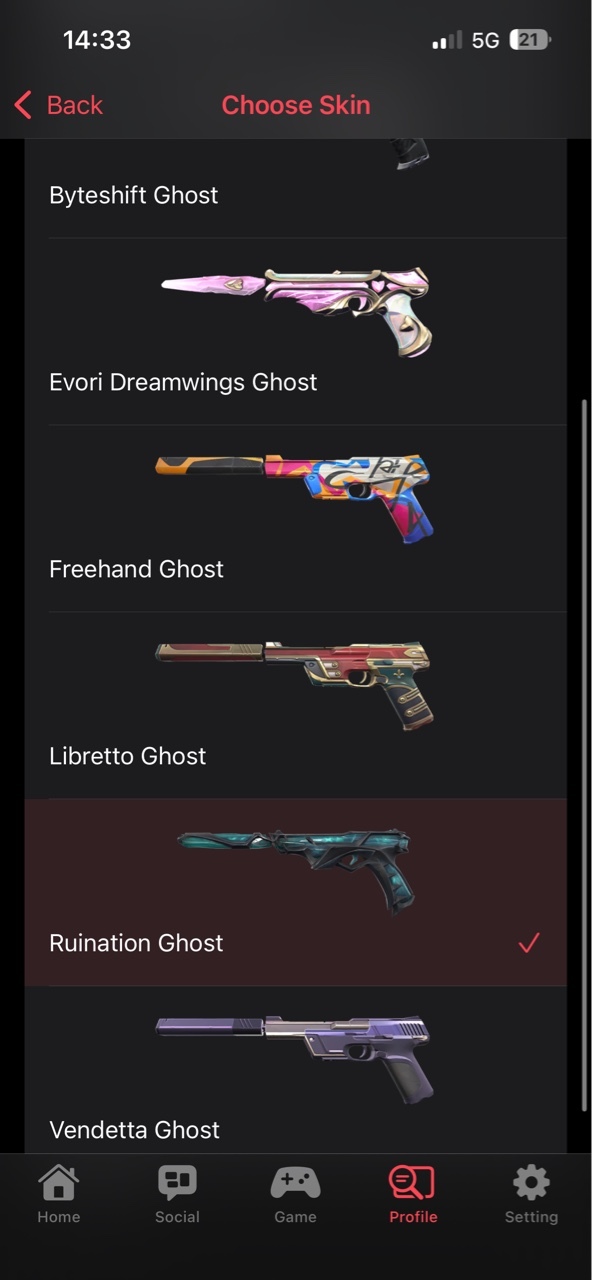Tap the teal Ruination Ghost gun image

click(x=296, y=868)
